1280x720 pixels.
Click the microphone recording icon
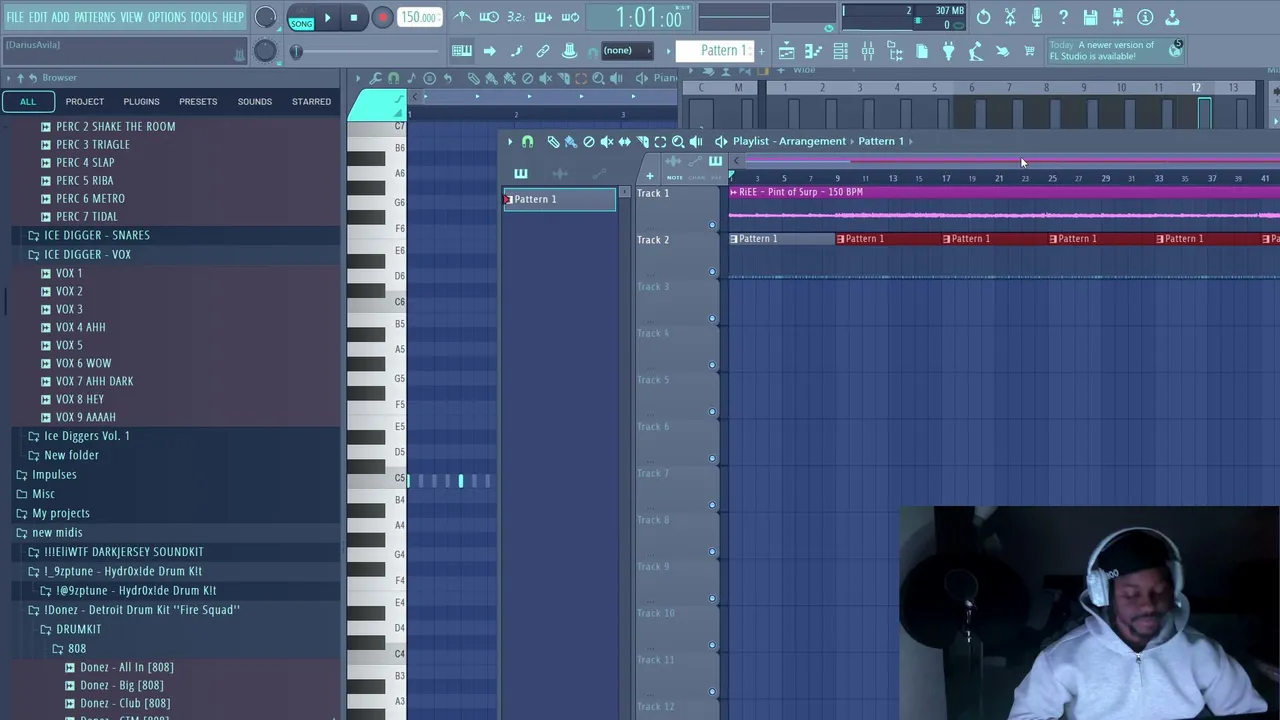point(1037,17)
